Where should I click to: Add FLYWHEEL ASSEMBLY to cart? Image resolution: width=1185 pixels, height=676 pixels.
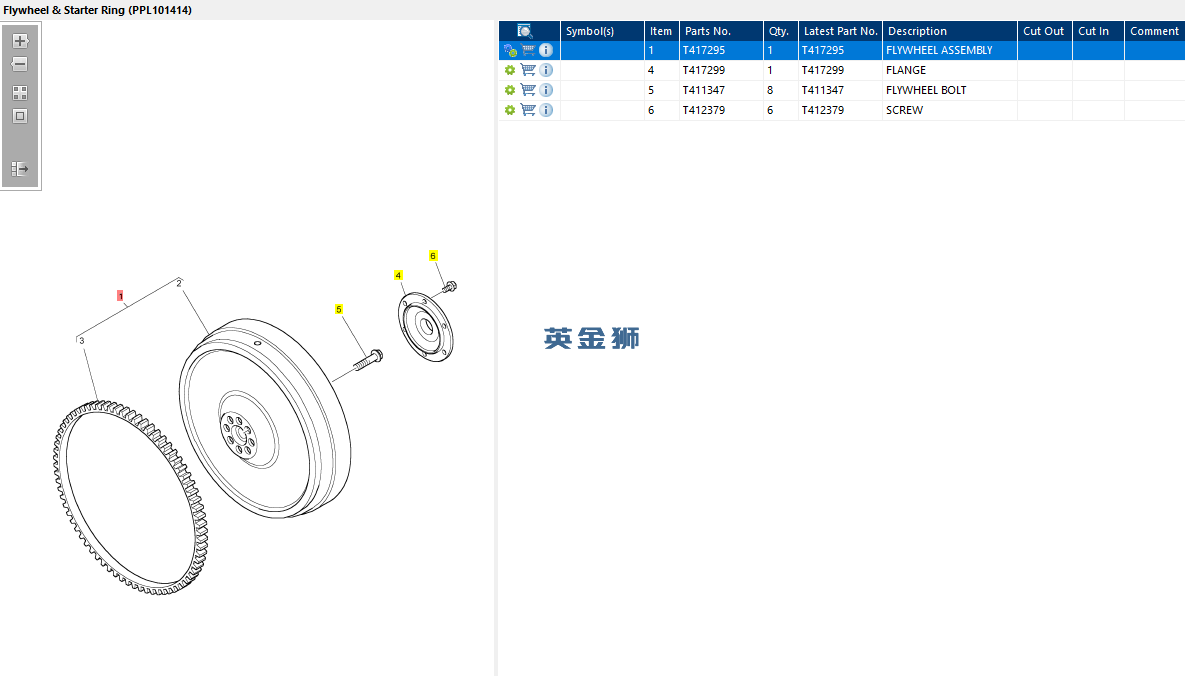528,50
